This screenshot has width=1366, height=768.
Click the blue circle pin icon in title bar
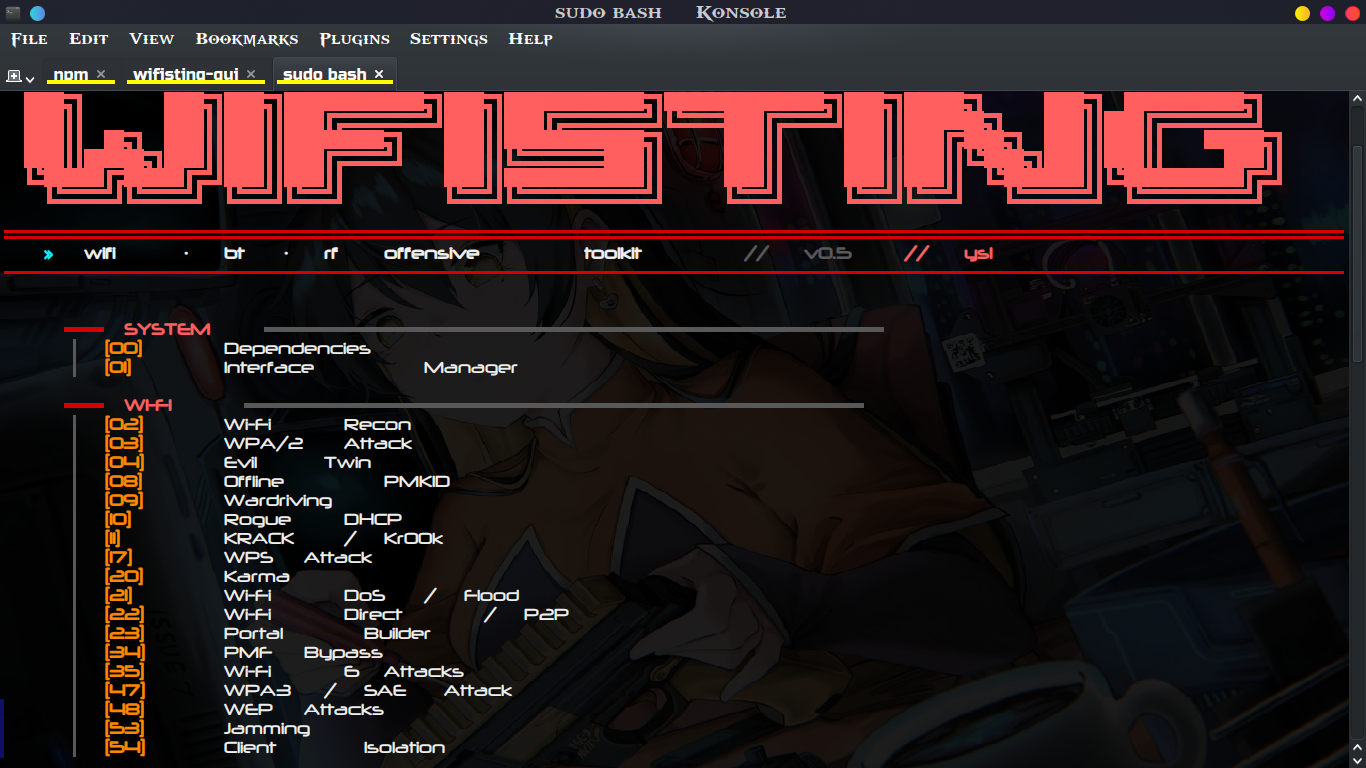pos(38,13)
